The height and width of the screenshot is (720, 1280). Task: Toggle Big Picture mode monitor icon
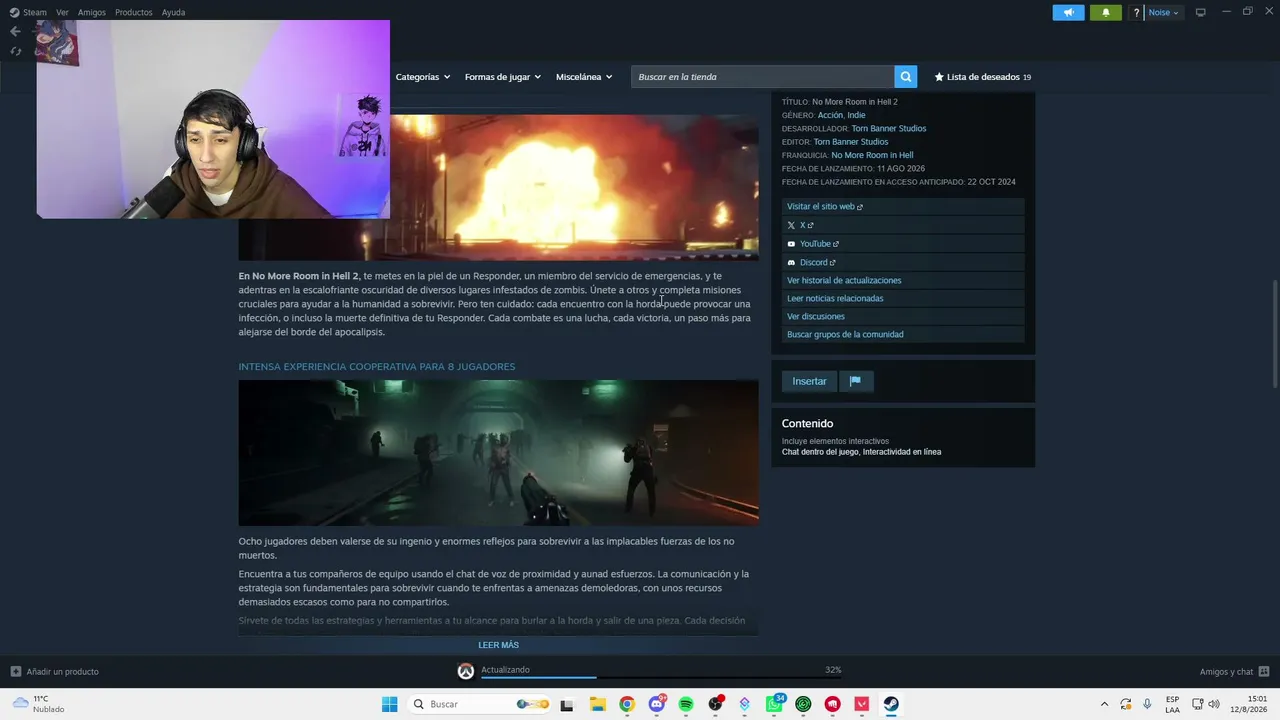[x=1201, y=12]
